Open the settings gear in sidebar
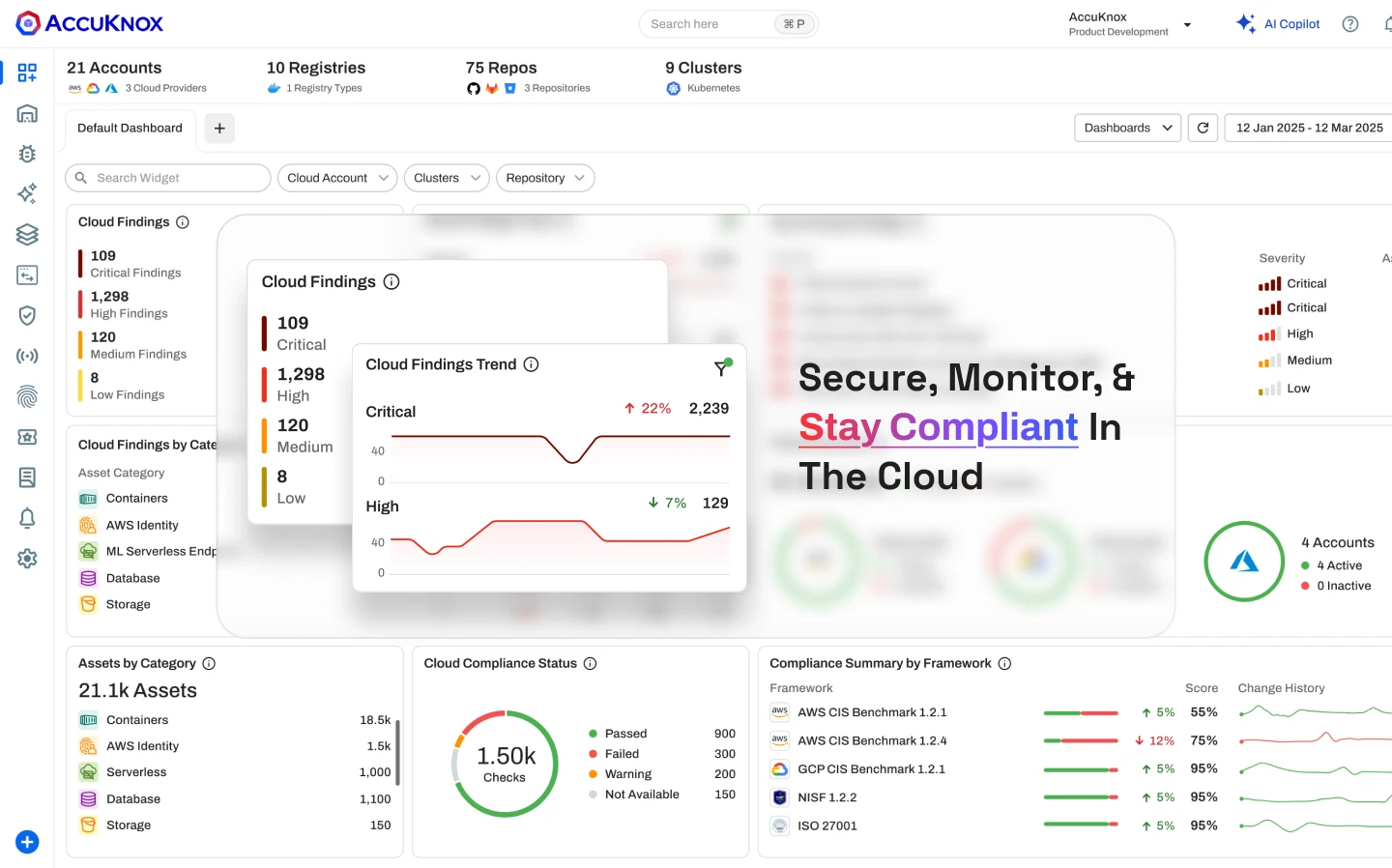Screen dimensions: 1392x868 pos(27,558)
